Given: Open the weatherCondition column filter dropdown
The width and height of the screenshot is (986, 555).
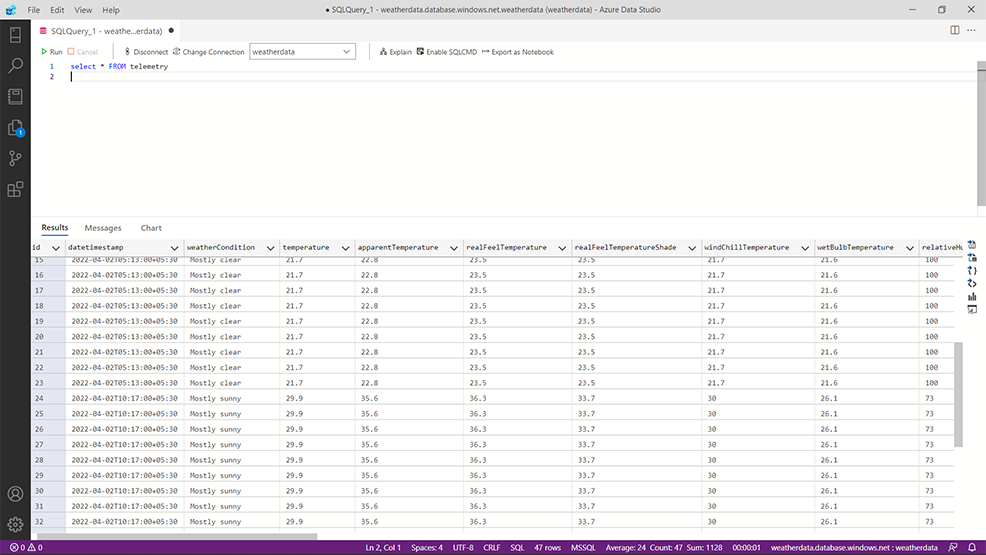Looking at the screenshot, I should coord(270,248).
